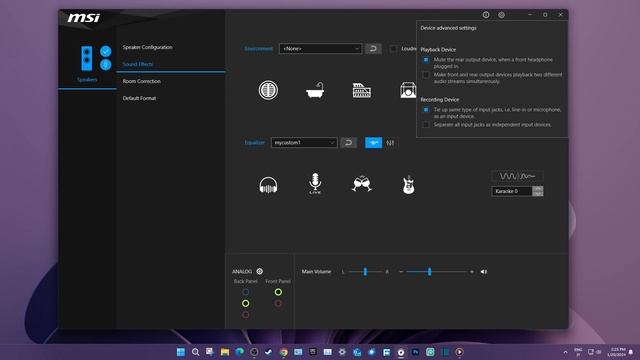Select the Party glasses equalizer preset

362,184
